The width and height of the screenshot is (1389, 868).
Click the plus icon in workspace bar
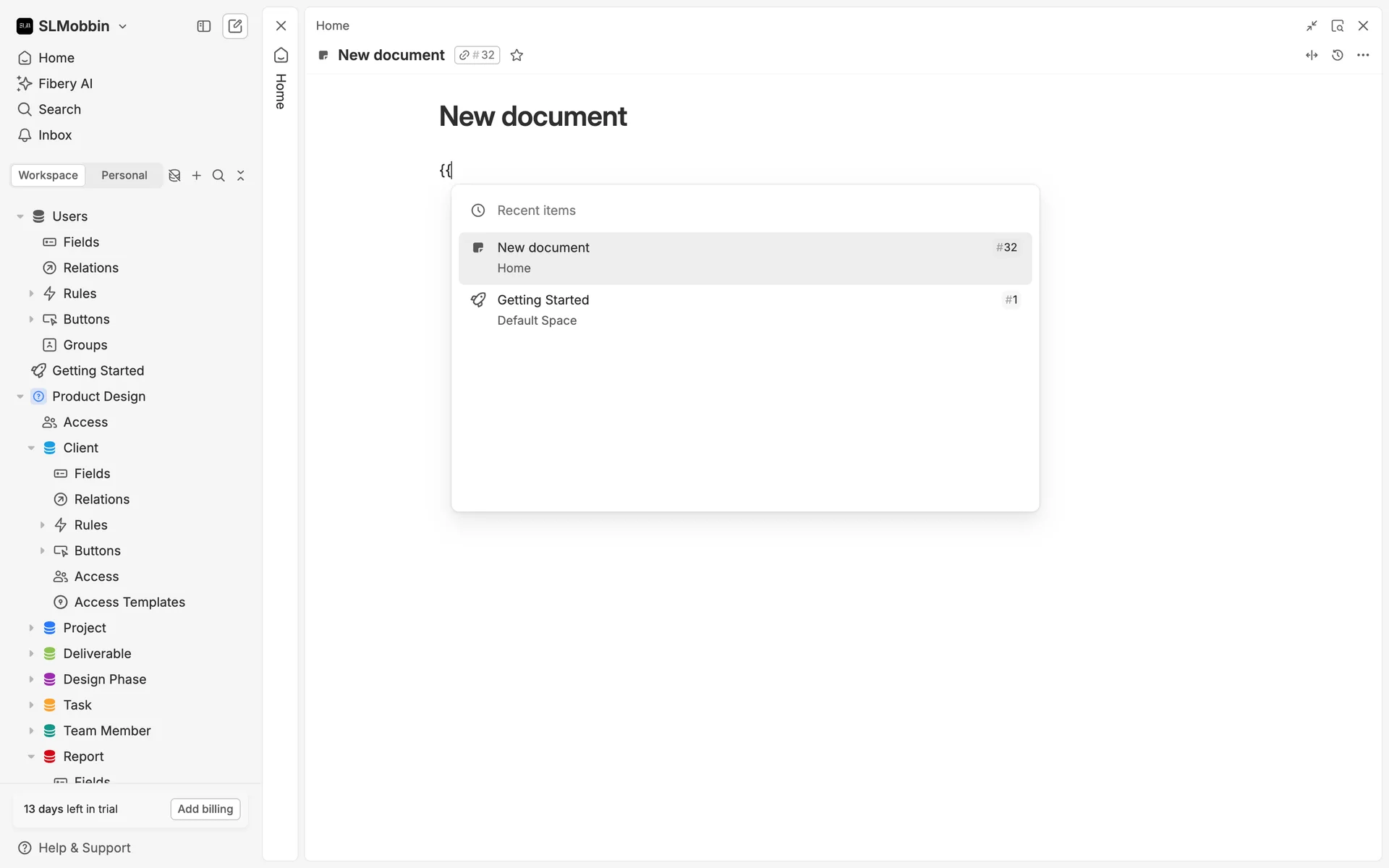coord(197,176)
